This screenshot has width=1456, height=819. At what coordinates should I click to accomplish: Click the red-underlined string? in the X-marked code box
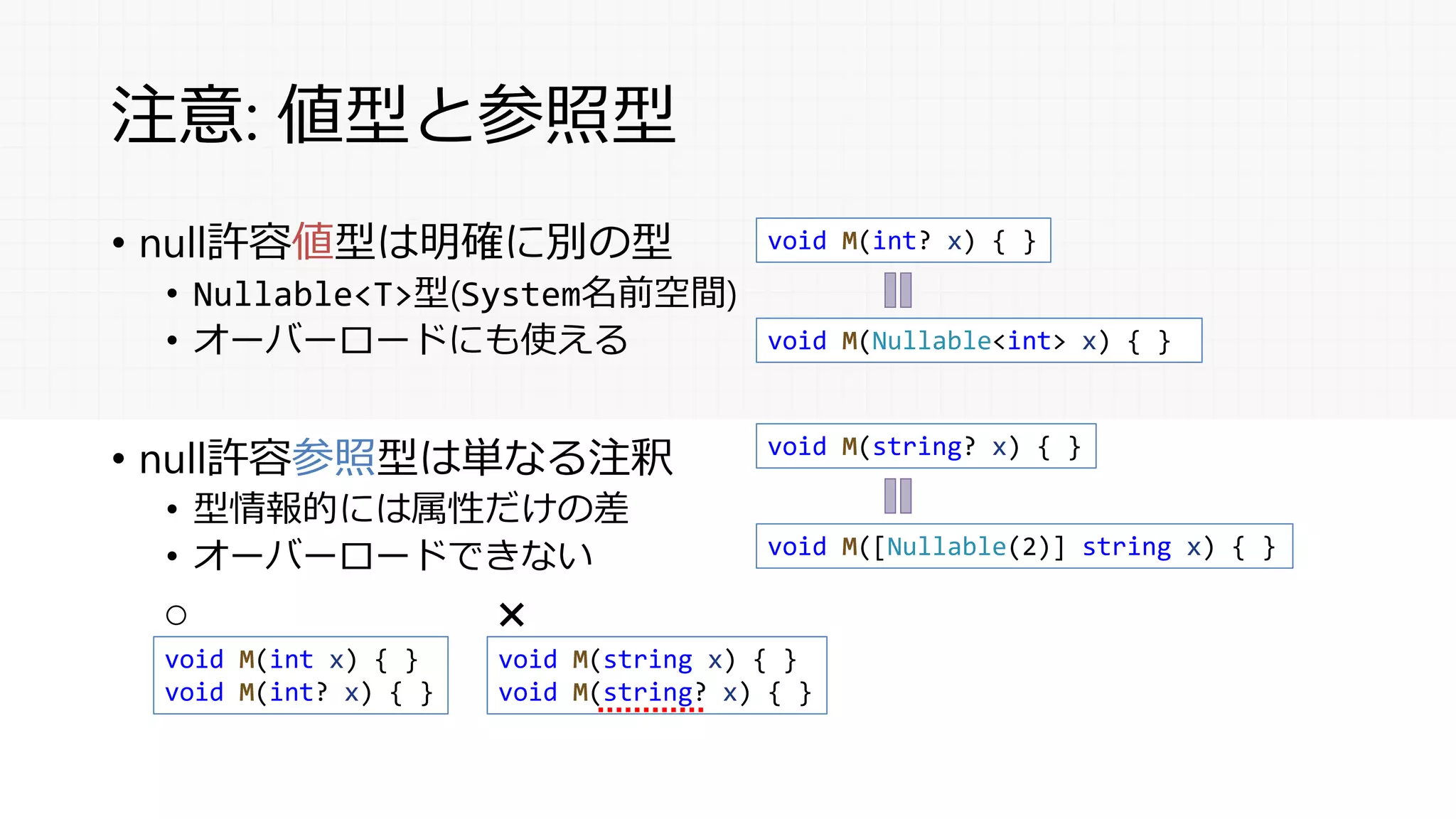pos(654,693)
